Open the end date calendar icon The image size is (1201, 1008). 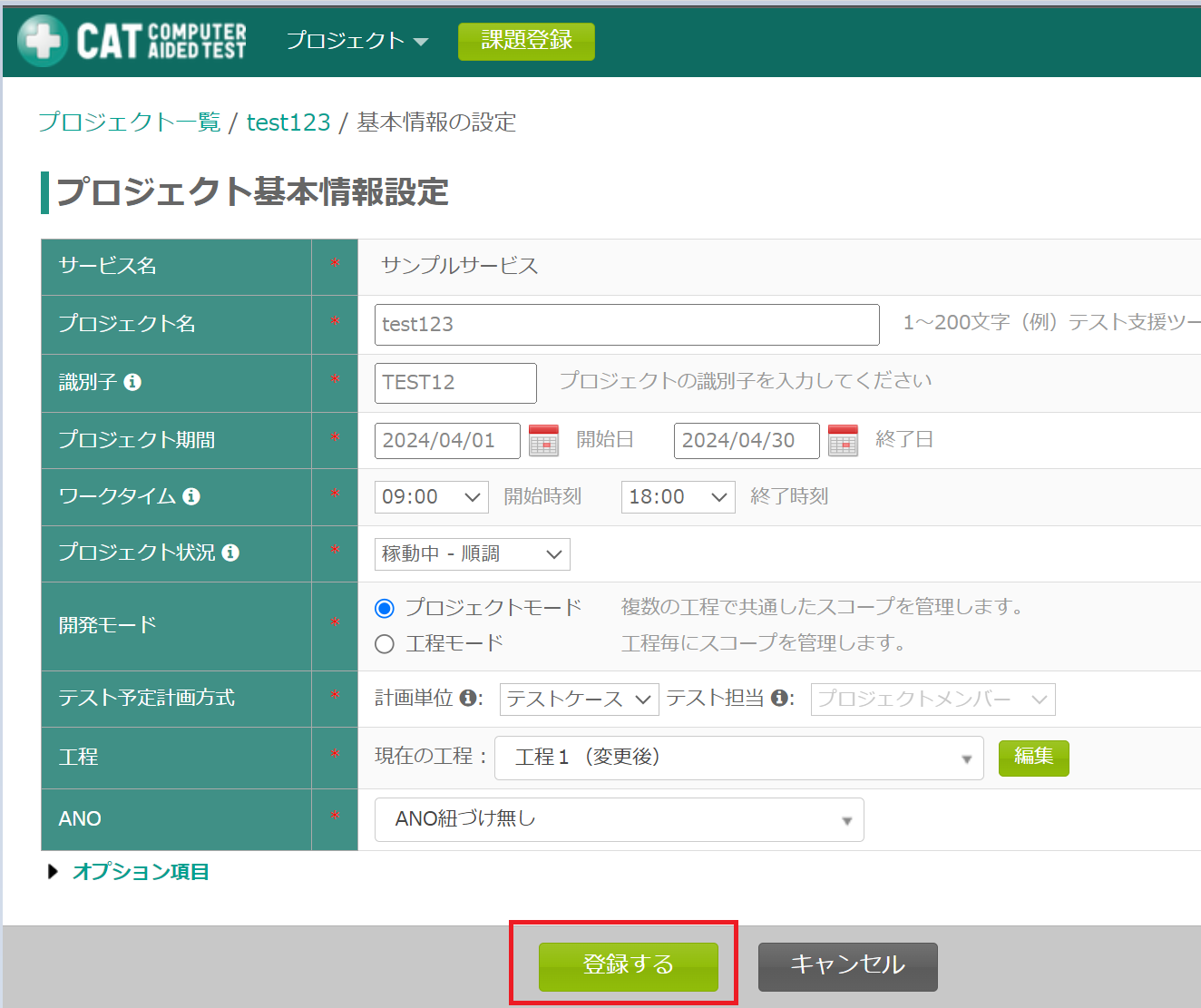click(x=843, y=441)
